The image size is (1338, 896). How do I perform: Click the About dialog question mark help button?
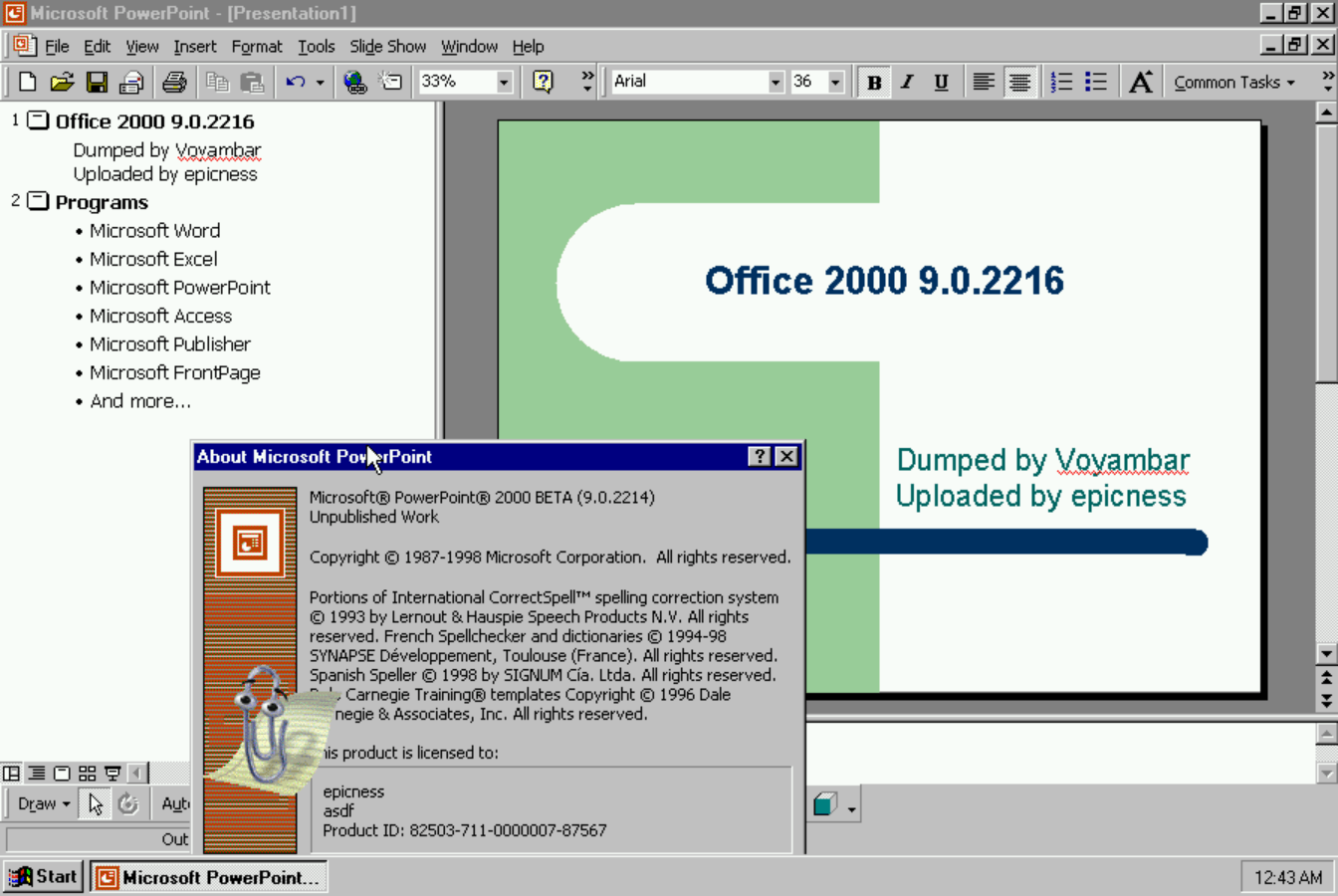coord(760,456)
